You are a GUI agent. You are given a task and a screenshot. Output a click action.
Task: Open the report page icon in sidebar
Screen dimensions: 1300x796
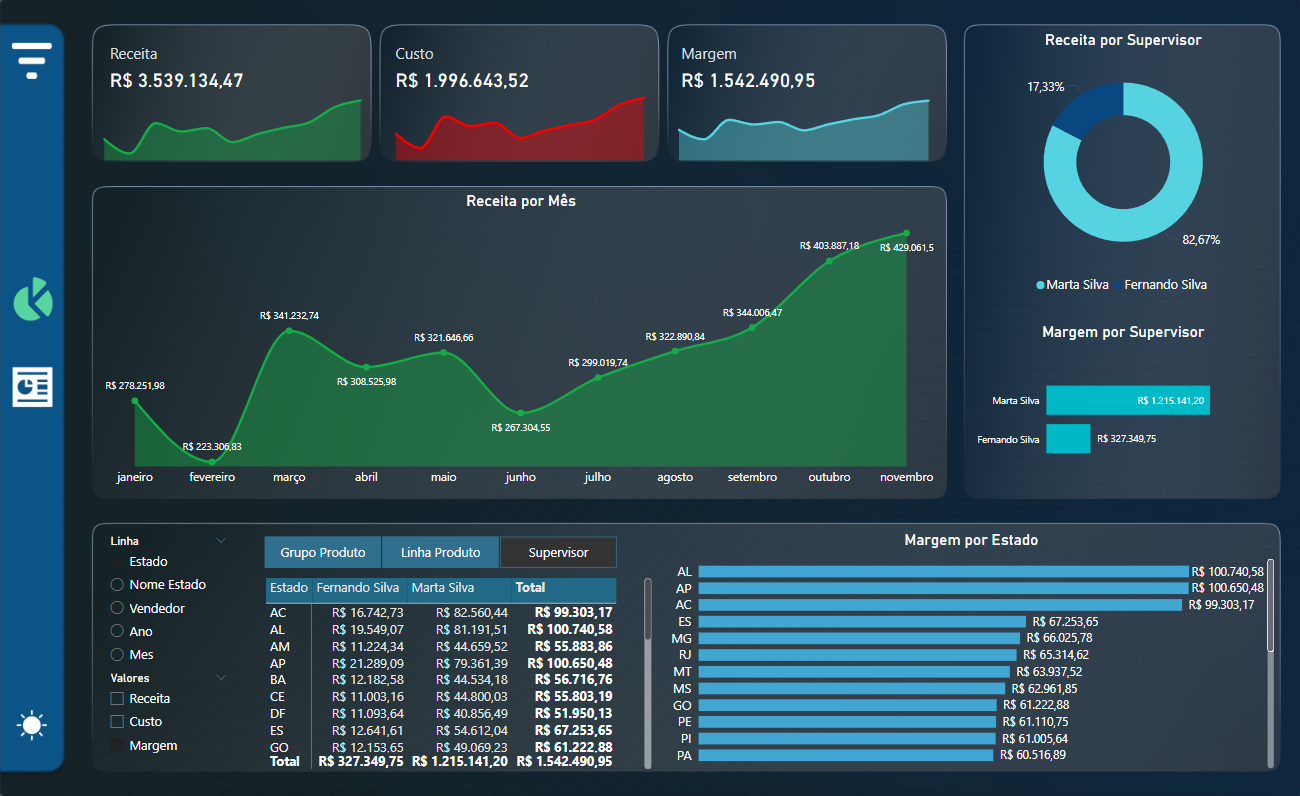[32, 387]
